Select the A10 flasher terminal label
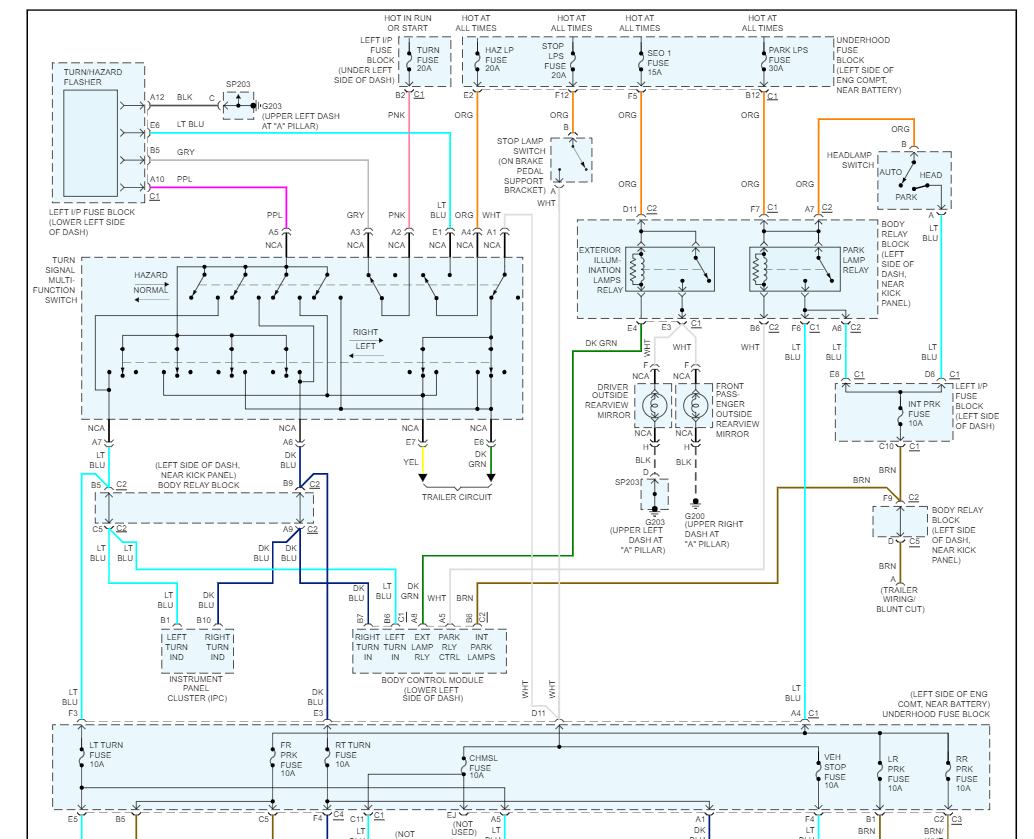 pyautogui.click(x=157, y=179)
